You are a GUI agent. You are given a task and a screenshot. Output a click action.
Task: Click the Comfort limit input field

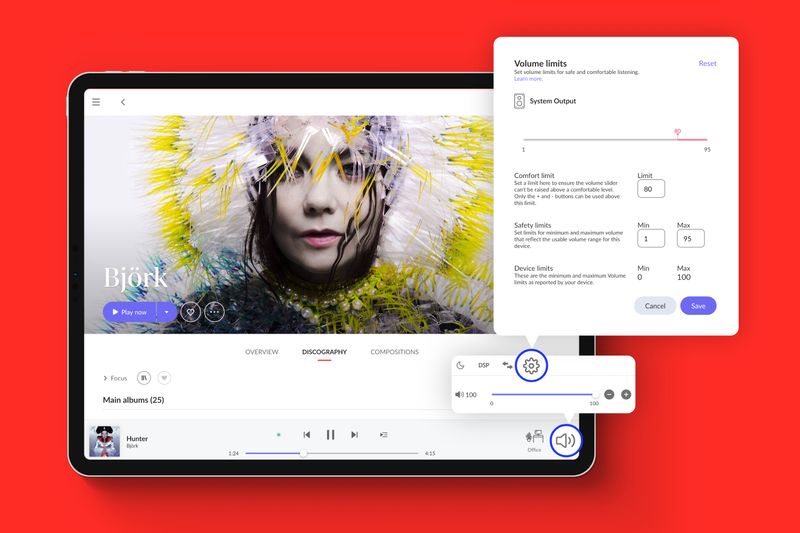651,189
